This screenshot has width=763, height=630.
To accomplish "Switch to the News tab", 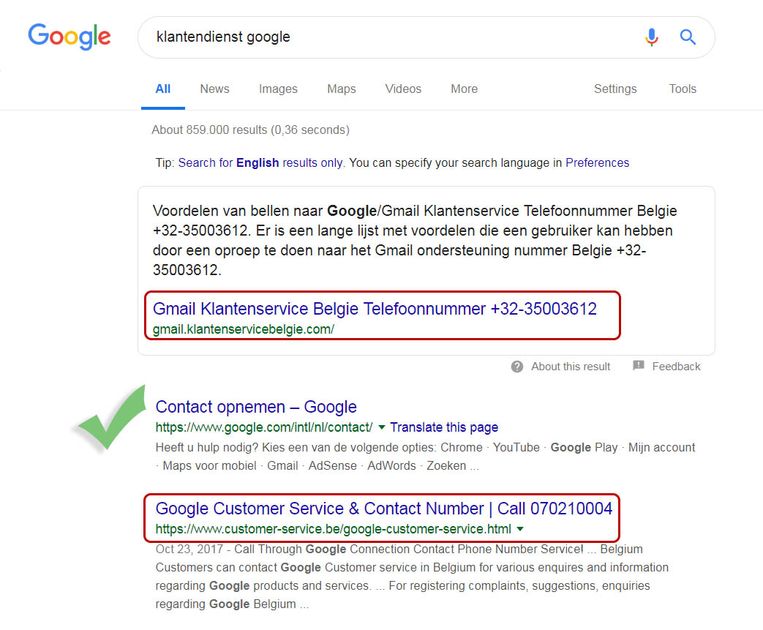I will [x=214, y=89].
